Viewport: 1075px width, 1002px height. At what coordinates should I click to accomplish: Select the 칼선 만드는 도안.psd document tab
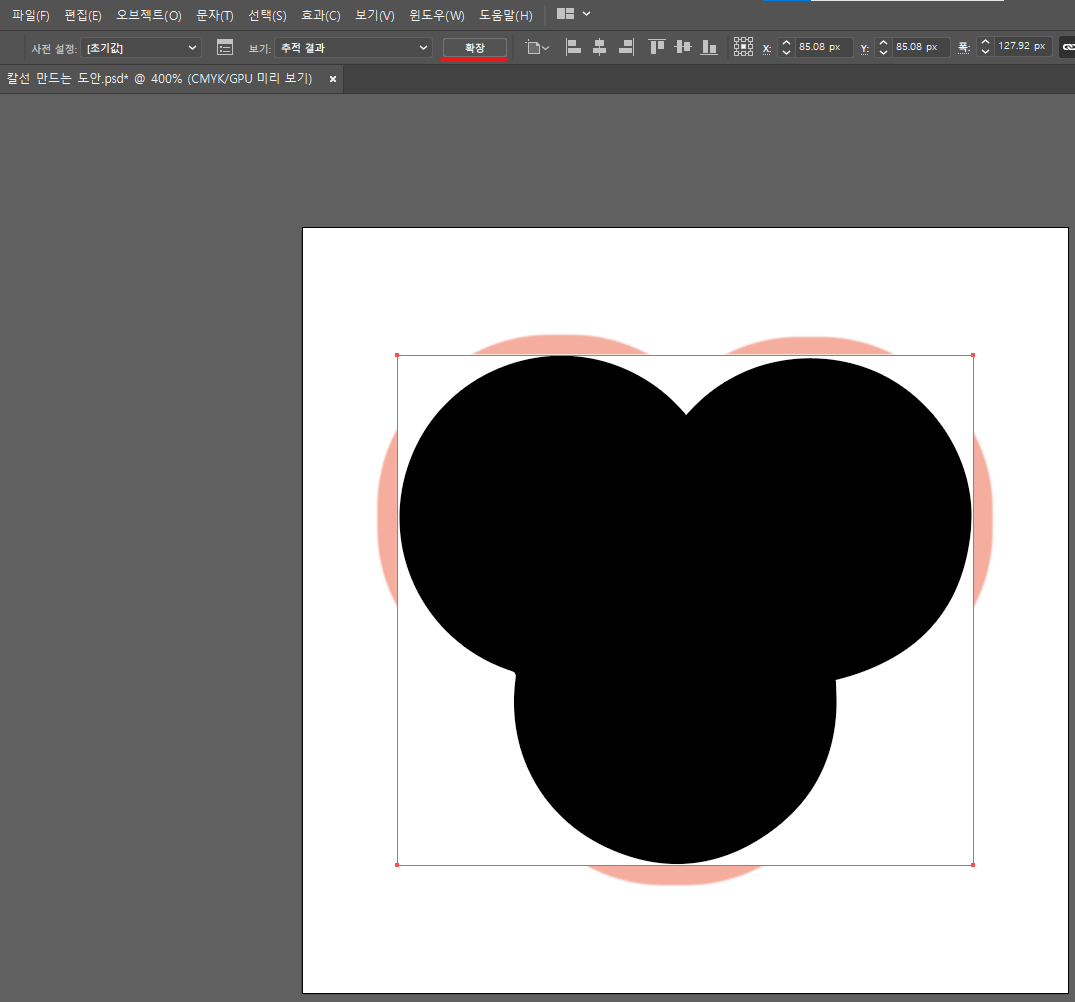coord(160,79)
